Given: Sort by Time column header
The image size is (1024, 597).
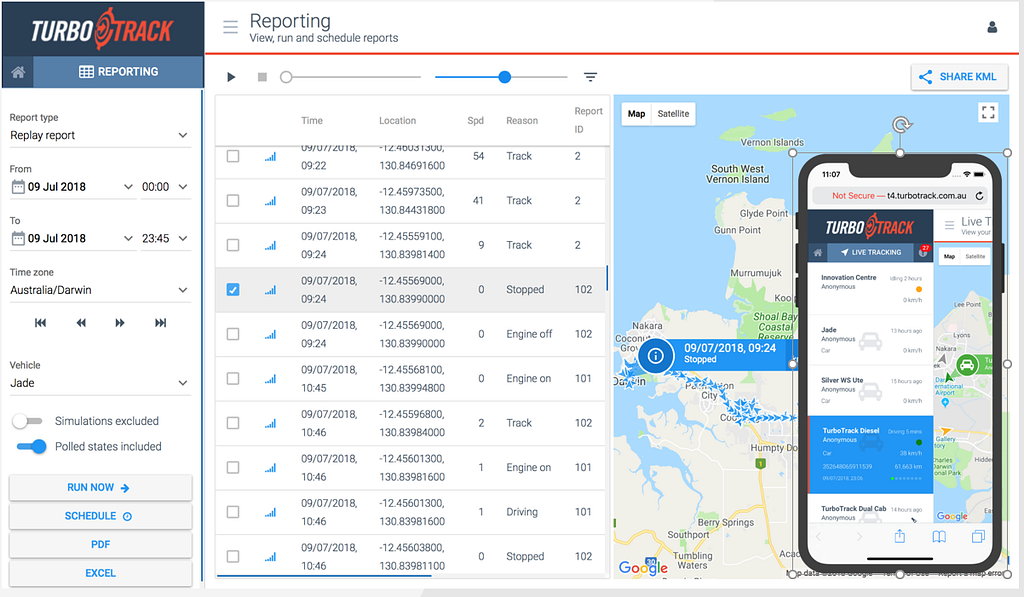Looking at the screenshot, I should point(312,121).
